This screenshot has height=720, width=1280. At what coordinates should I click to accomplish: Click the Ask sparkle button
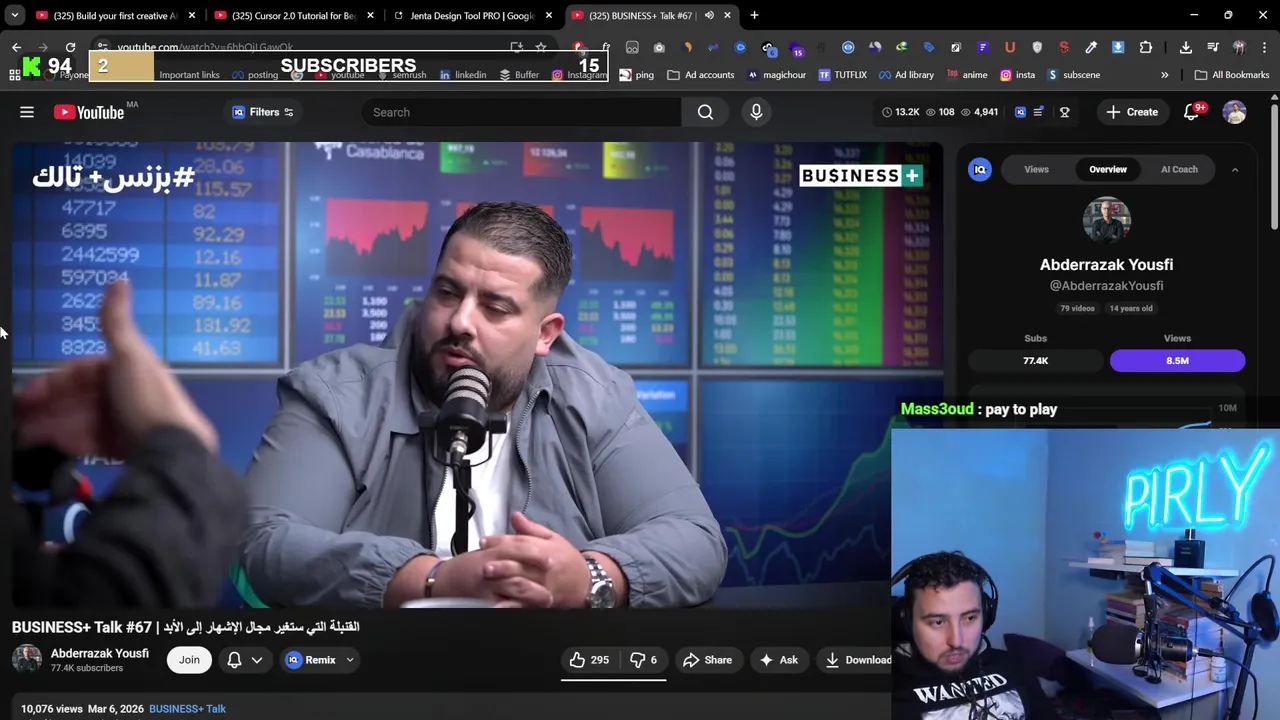[779, 660]
